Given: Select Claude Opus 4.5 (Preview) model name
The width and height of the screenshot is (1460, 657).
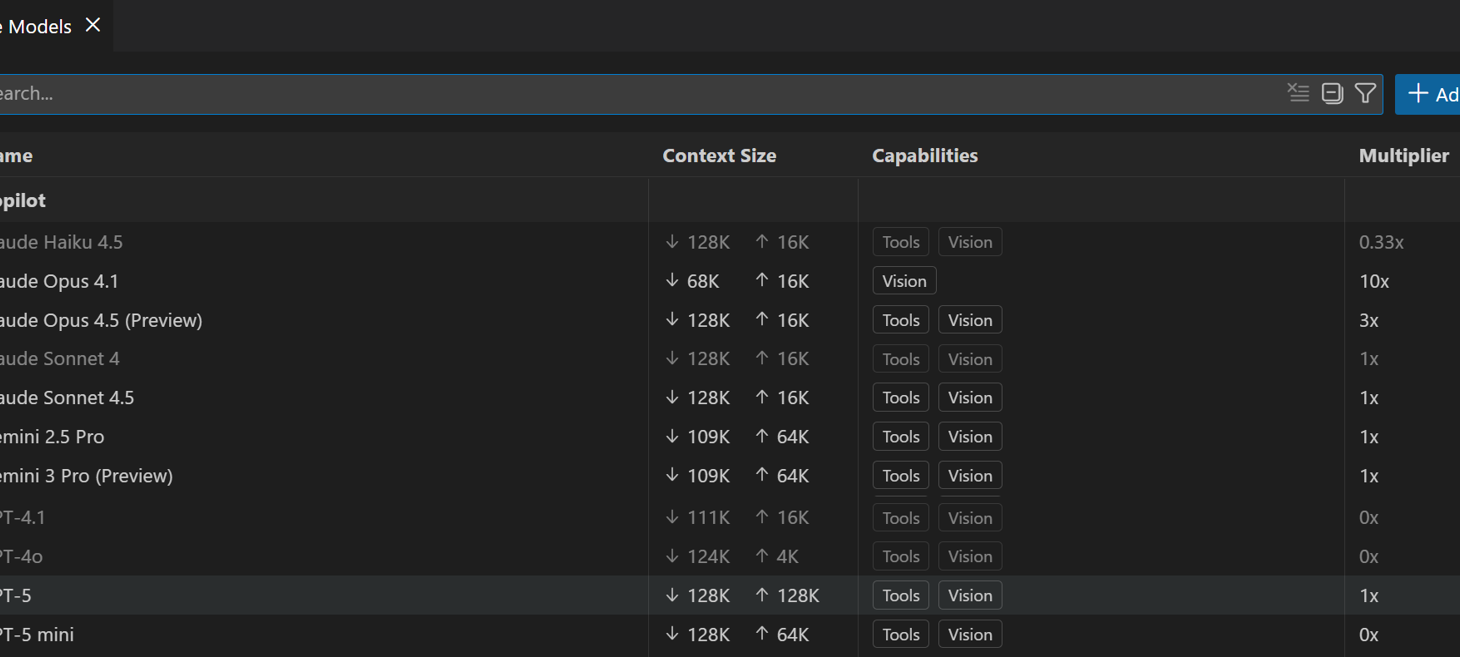Looking at the screenshot, I should 101,320.
